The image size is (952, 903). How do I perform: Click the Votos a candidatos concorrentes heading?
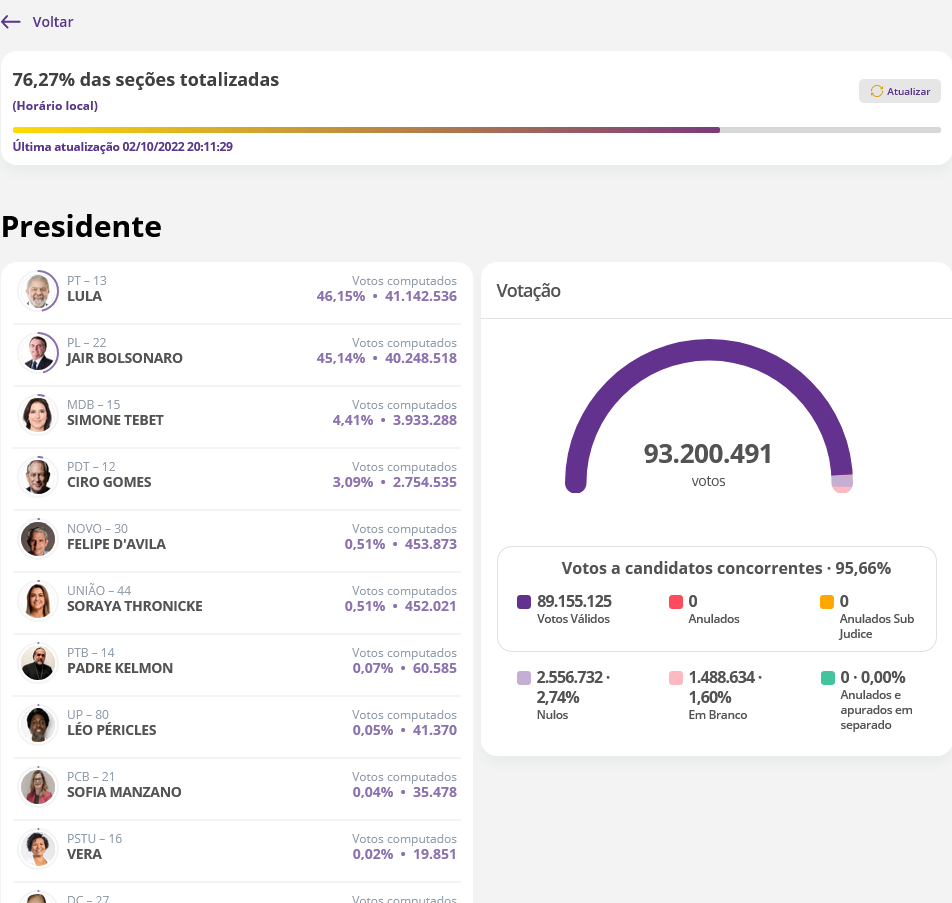click(726, 568)
